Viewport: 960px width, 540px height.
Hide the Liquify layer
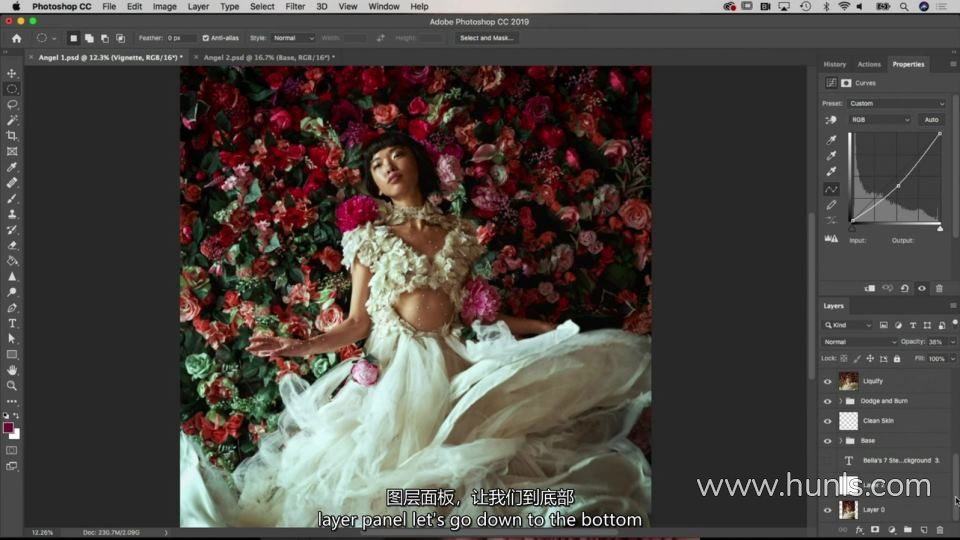pos(827,381)
